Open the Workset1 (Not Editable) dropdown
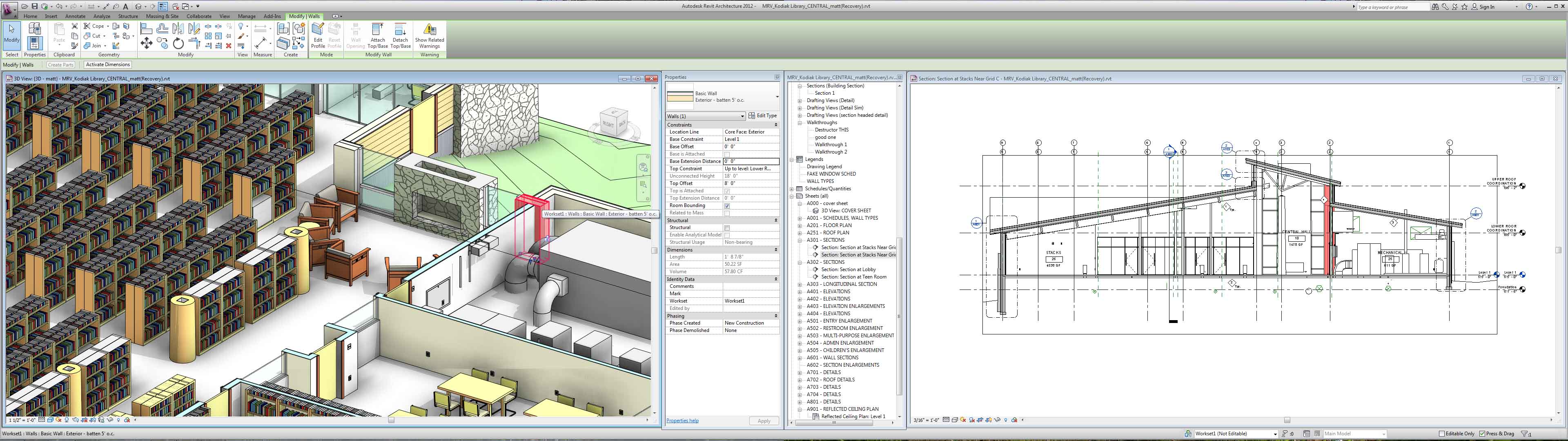The height and width of the screenshot is (441, 1568). coord(1274,434)
